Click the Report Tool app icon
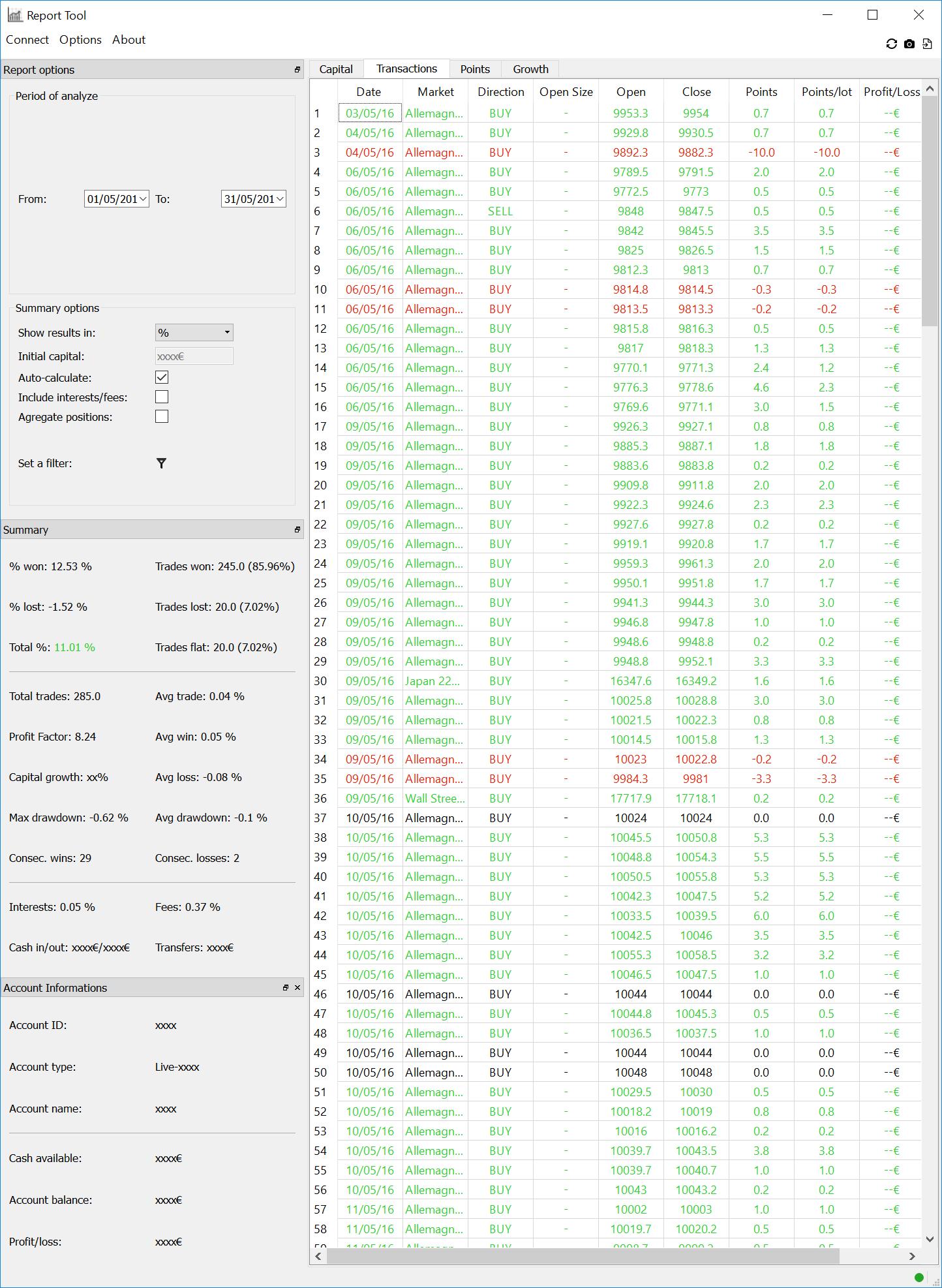Screen dimensions: 942x1288 coord(14,15)
